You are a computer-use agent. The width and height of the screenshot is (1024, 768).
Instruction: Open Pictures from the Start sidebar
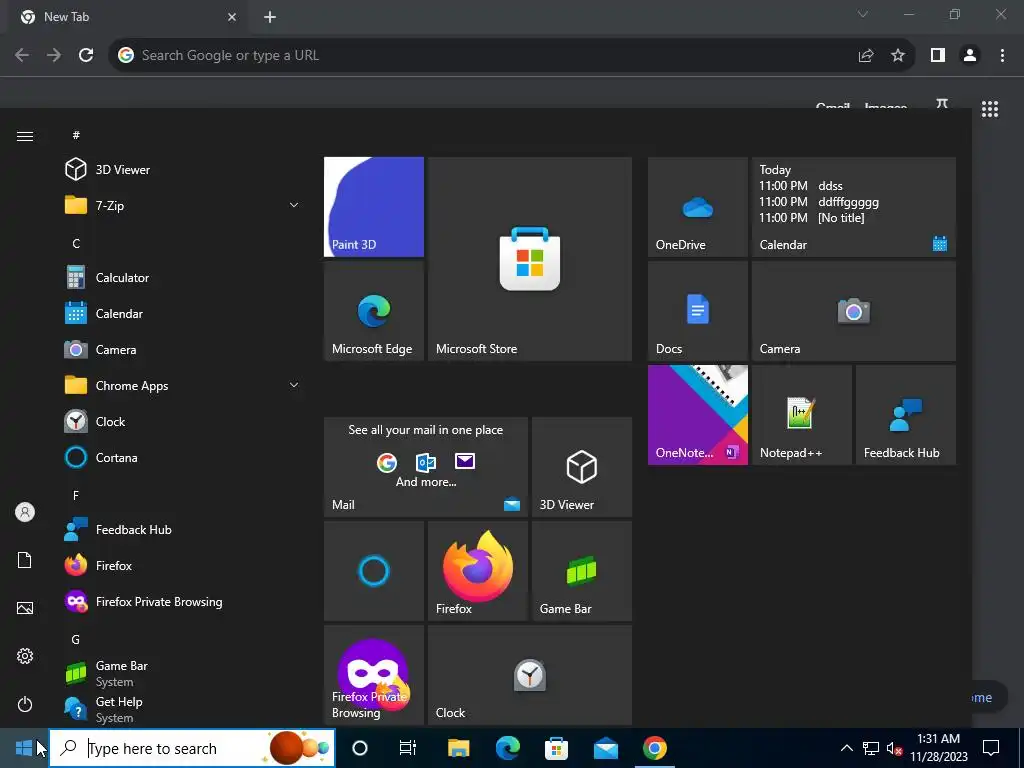pyautogui.click(x=25, y=608)
